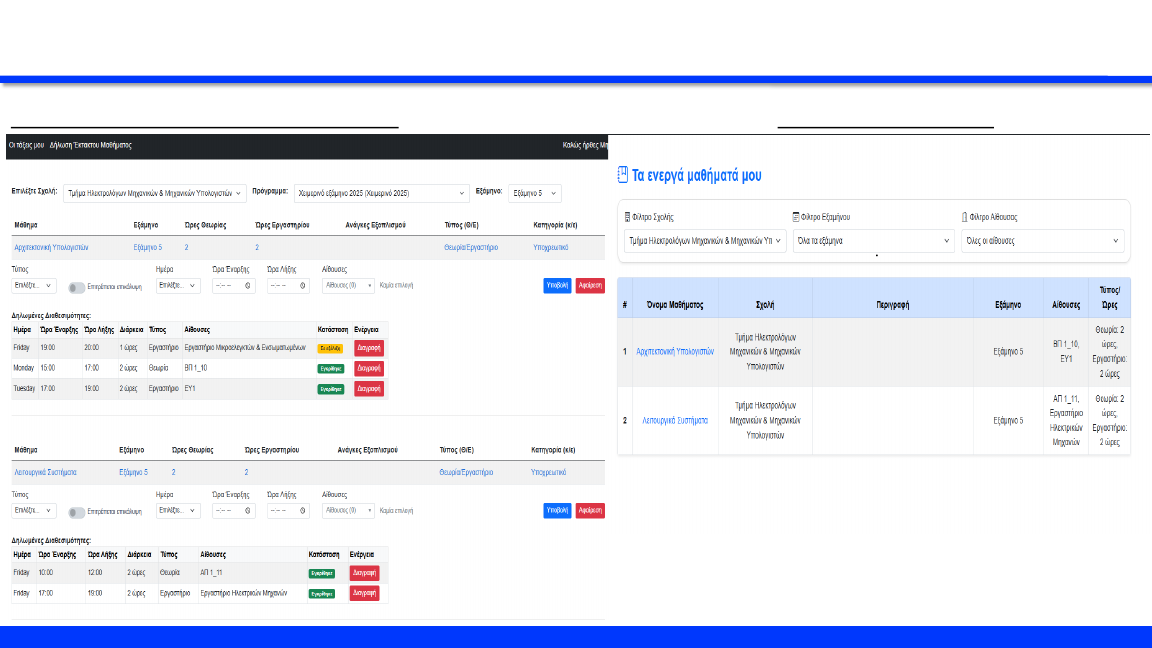The width and height of the screenshot is (1152, 648).
Task: Open the "Όλες οι αίθουσες" room filter dropdown
Action: (x=1041, y=241)
